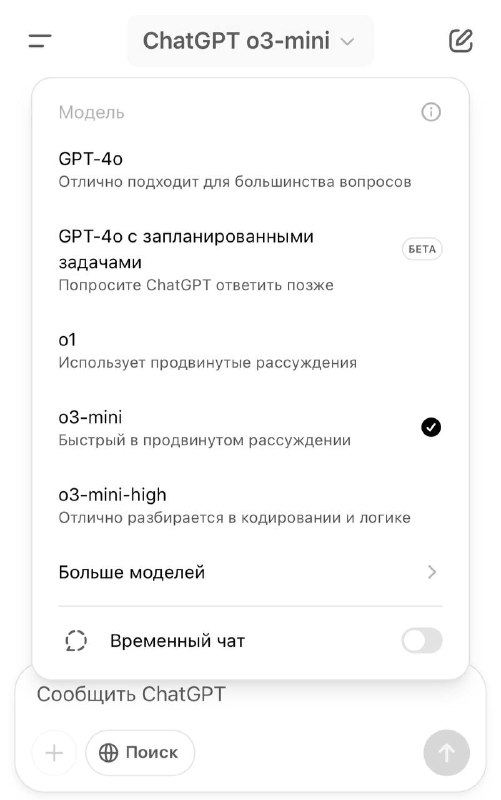Expand Больше моделей chevron
Image resolution: width=501 pixels, height=800 pixels.
(432, 572)
